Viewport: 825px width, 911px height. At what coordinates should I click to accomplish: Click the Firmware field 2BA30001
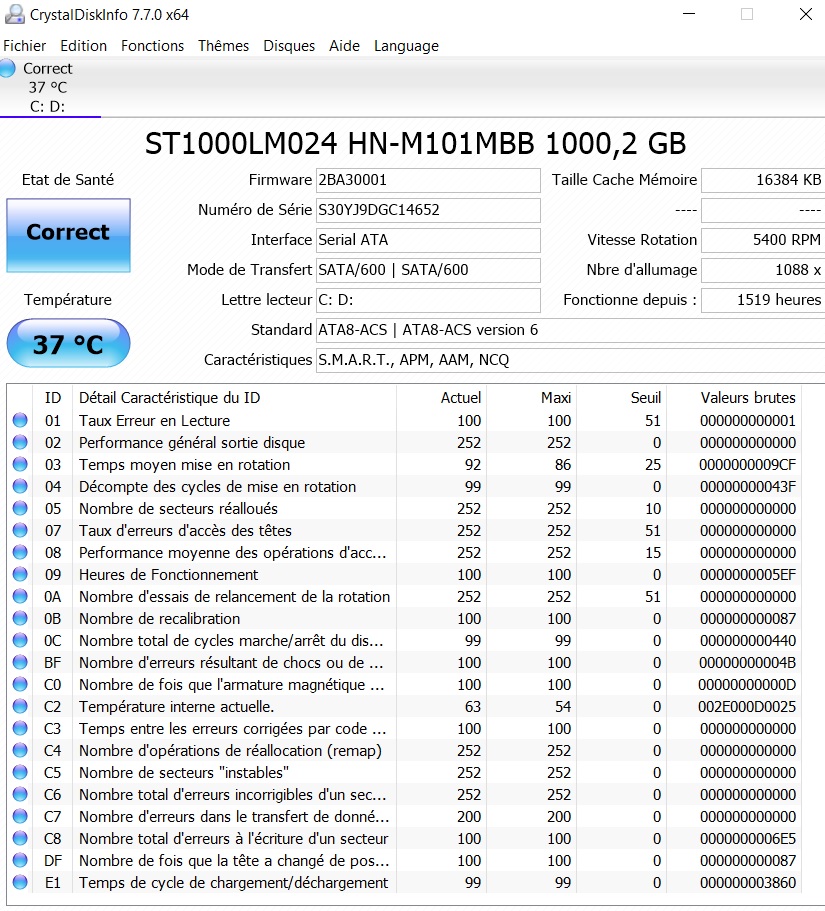click(428, 180)
